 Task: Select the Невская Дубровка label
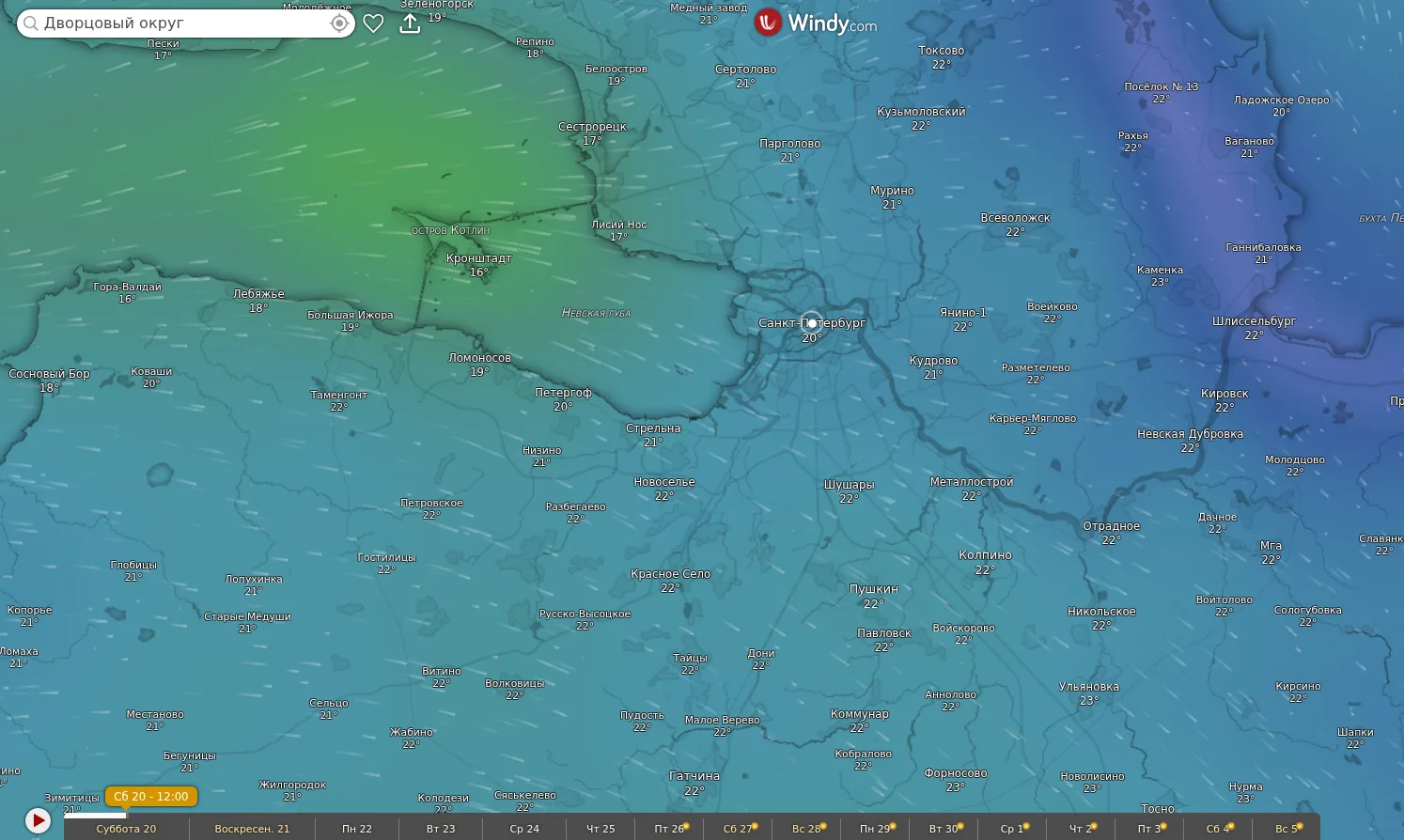pos(1190,434)
